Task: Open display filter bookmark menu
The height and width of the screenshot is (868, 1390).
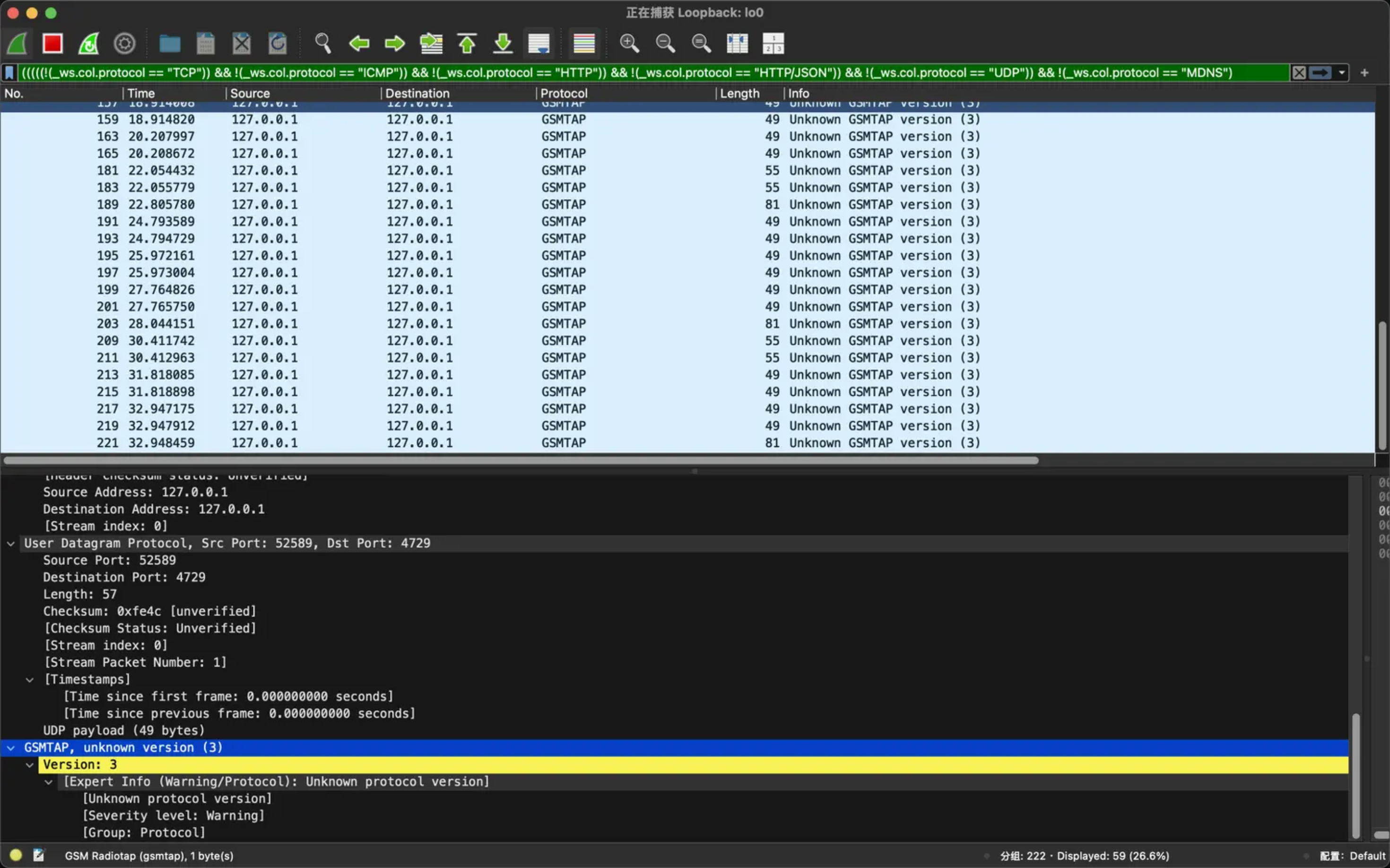Action: pos(10,73)
